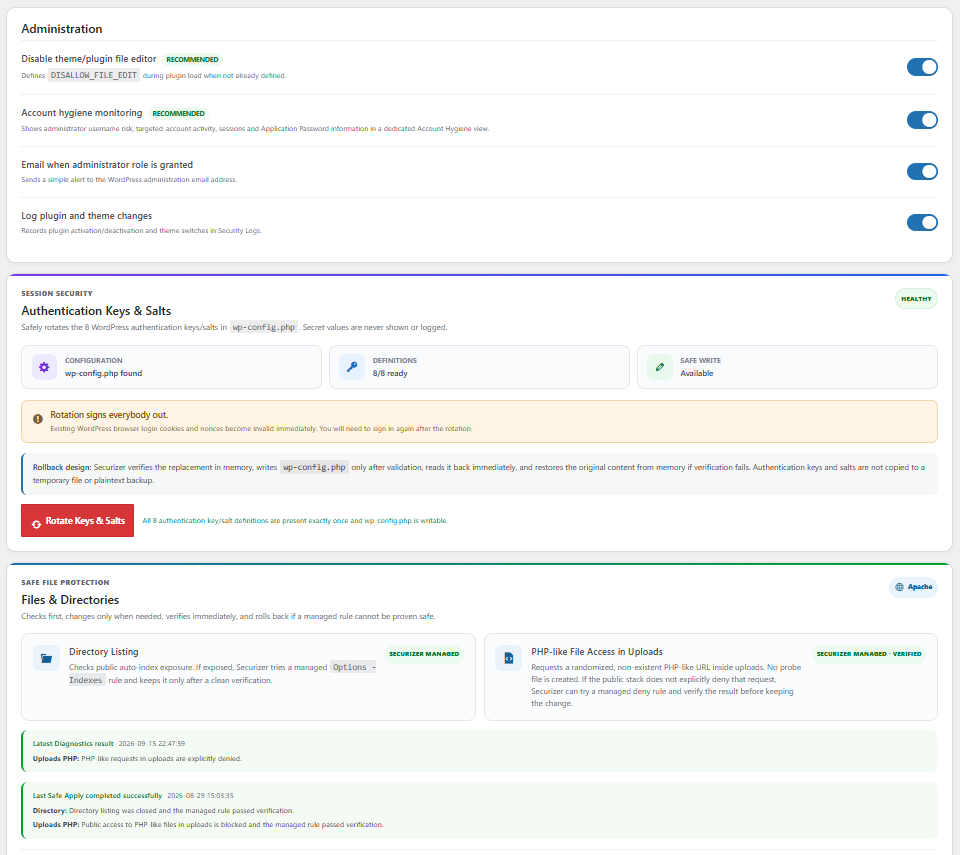
Task: Click the warning icon in rotation notice
Action: click(38, 419)
